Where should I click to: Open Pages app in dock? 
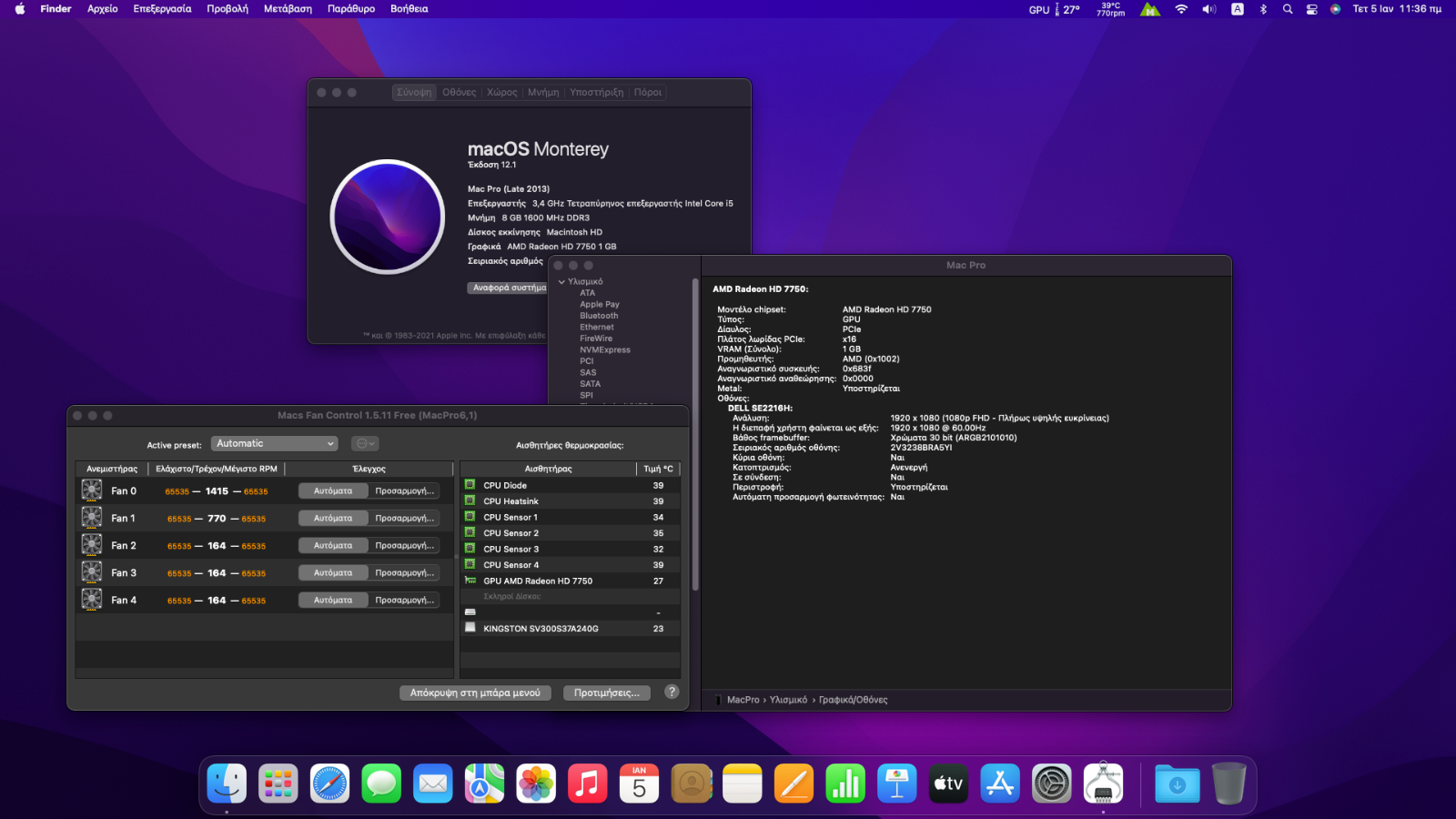[794, 784]
